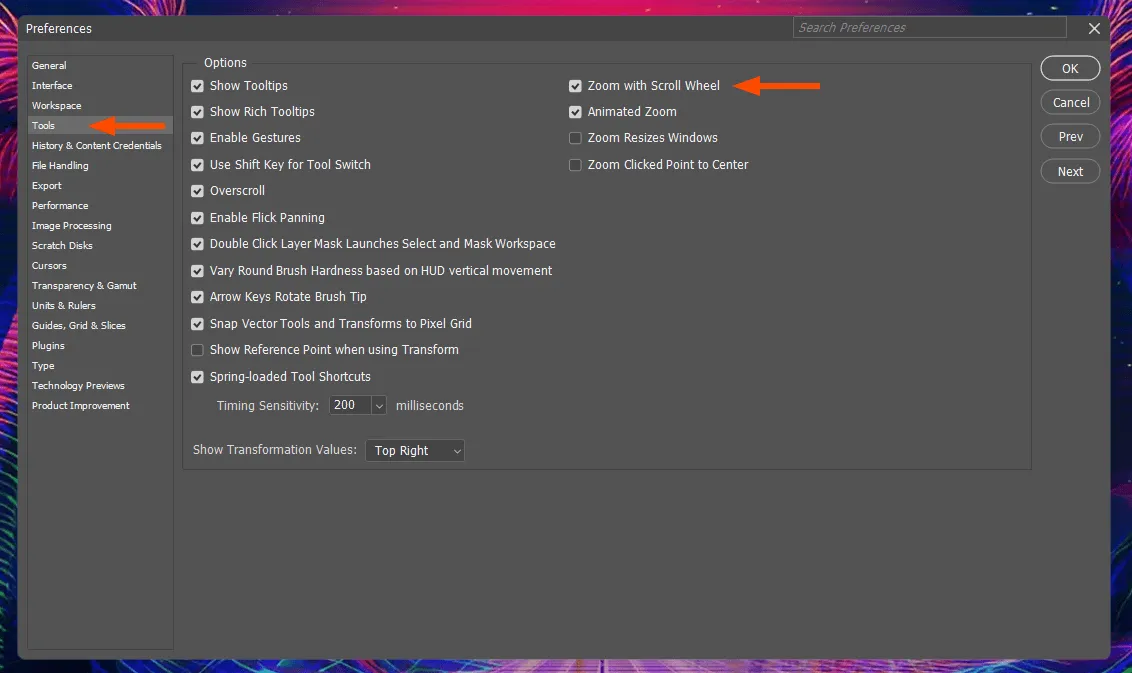Open Image Processing preferences
The height and width of the screenshot is (673, 1132).
pos(71,225)
